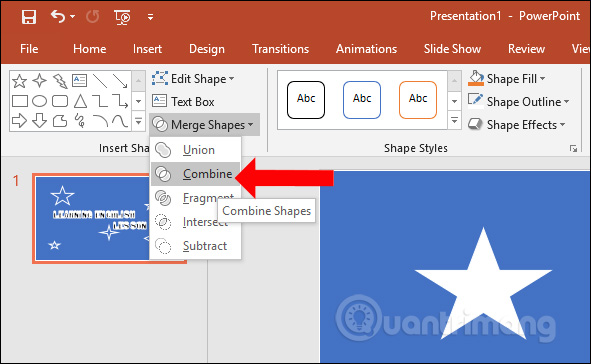Screen dimensions: 591x364
Task: Select the arrow line shape
Action: [120, 81]
